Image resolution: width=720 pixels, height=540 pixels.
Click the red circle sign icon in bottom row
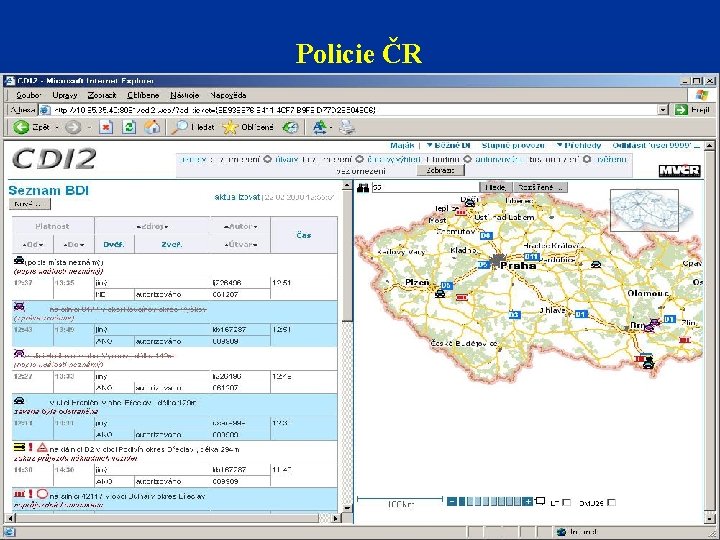42,494
